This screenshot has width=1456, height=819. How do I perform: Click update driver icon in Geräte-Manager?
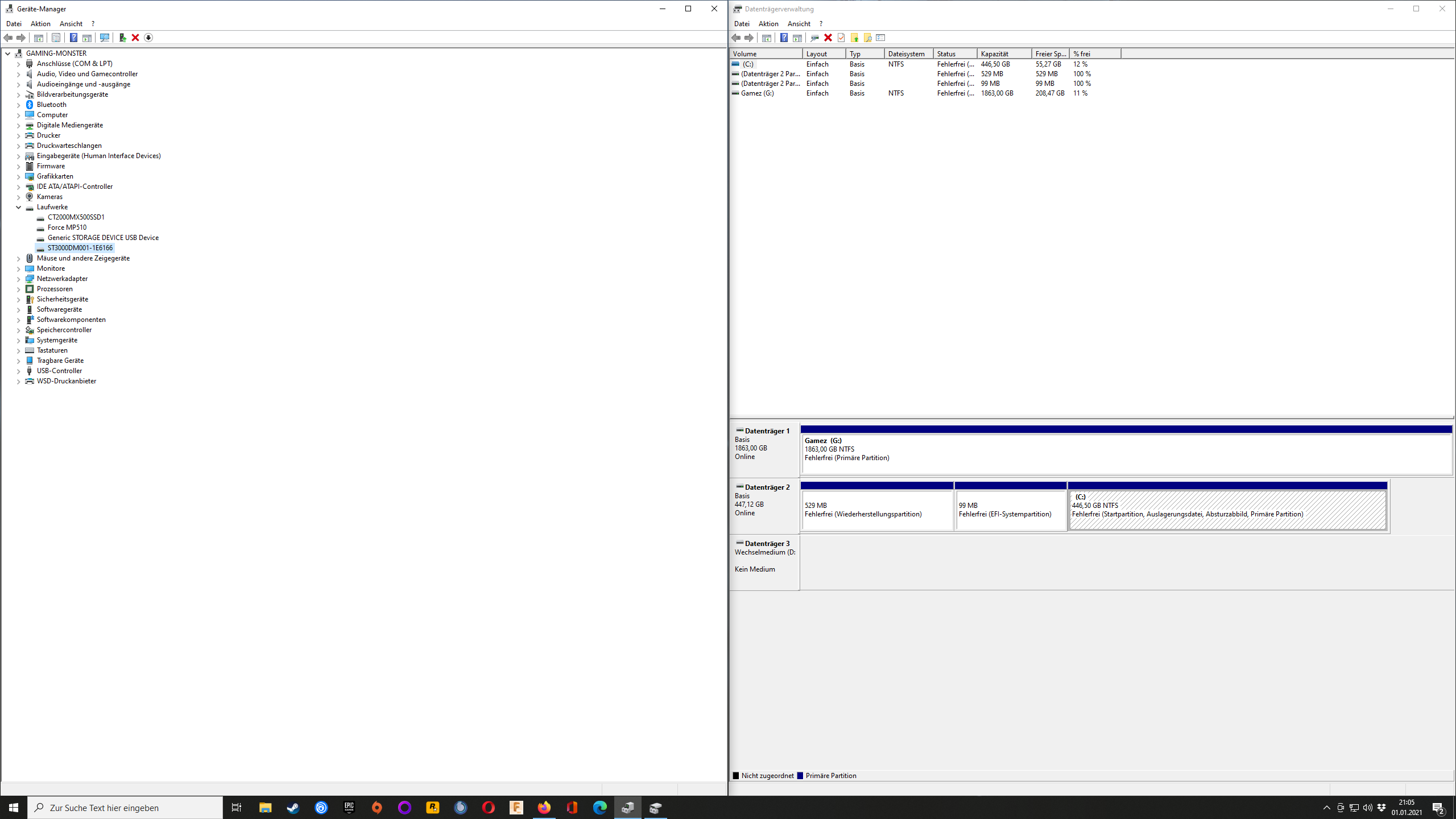122,38
